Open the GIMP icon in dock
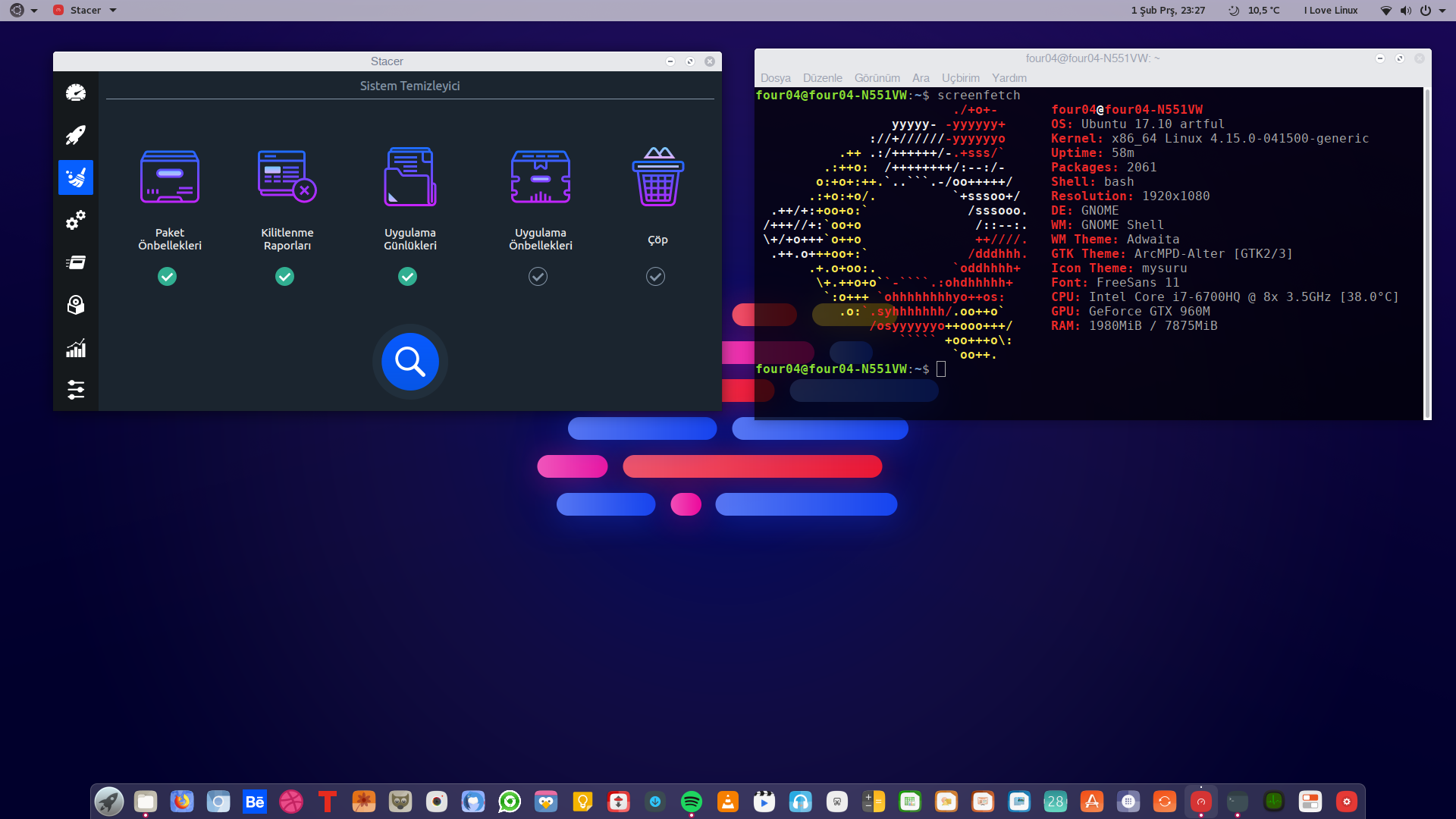 point(400,802)
